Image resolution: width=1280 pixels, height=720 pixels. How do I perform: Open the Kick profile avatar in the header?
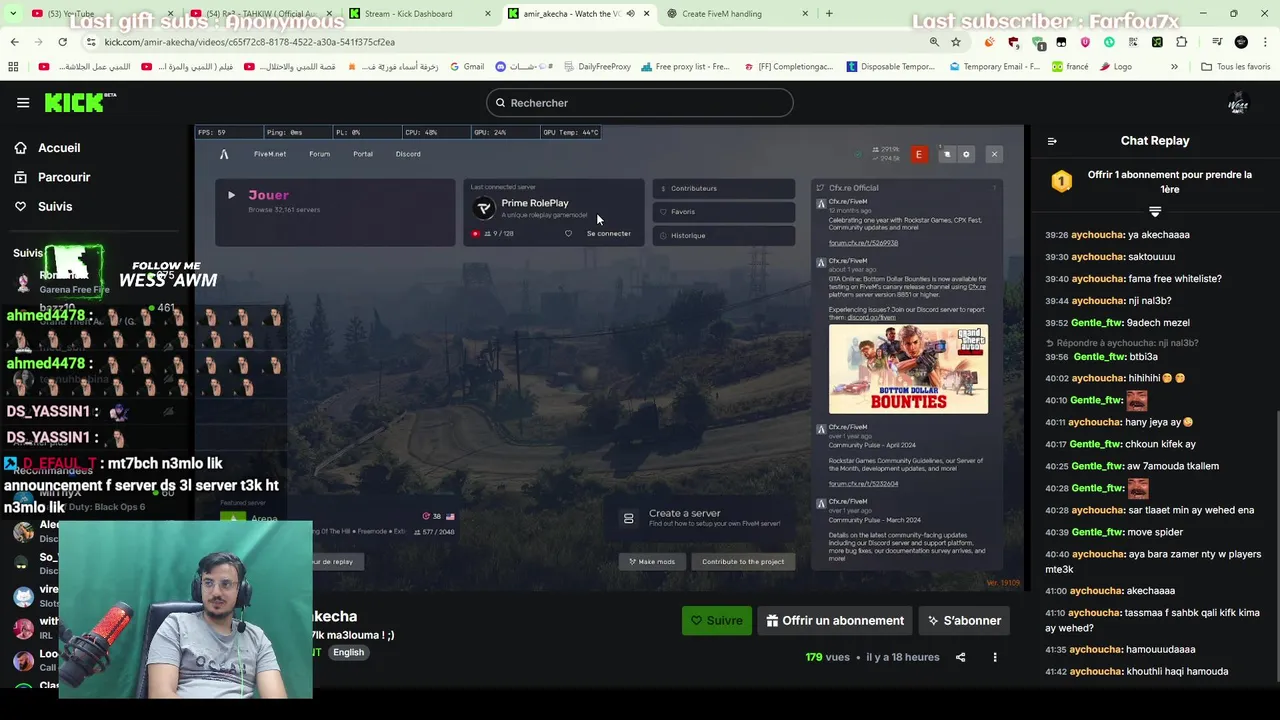(1238, 103)
